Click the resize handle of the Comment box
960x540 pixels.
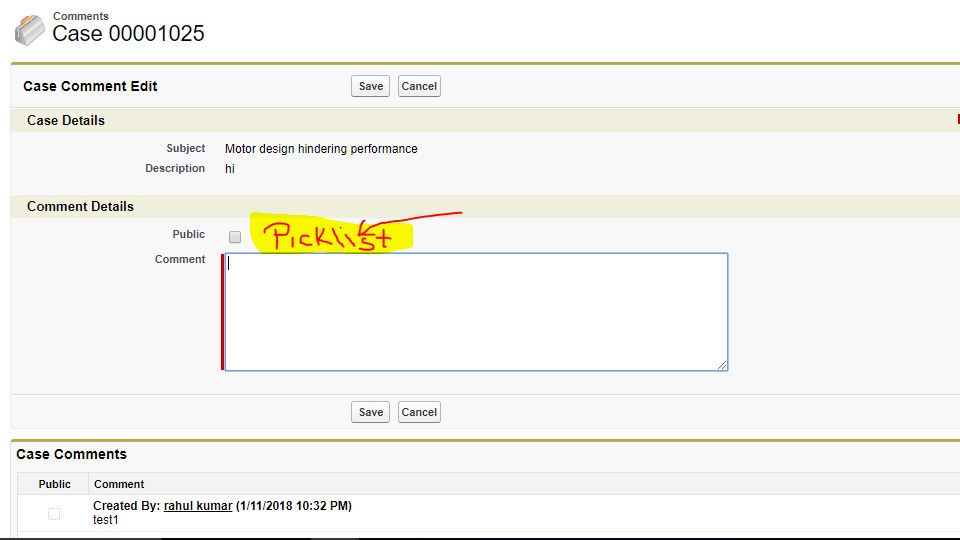tap(721, 364)
